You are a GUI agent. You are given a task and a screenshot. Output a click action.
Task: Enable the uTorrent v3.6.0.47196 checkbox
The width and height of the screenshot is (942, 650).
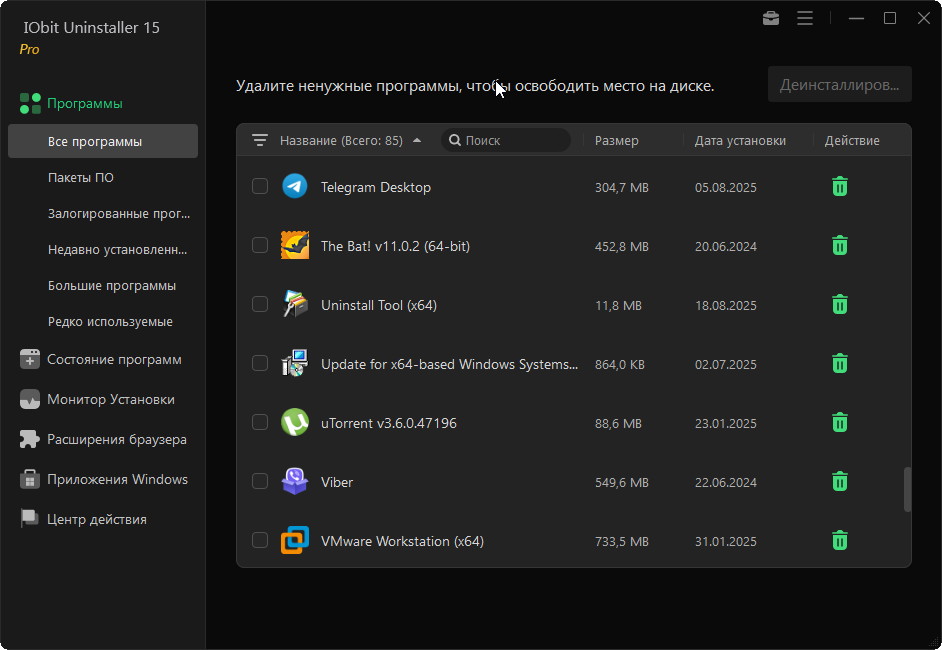(x=260, y=422)
